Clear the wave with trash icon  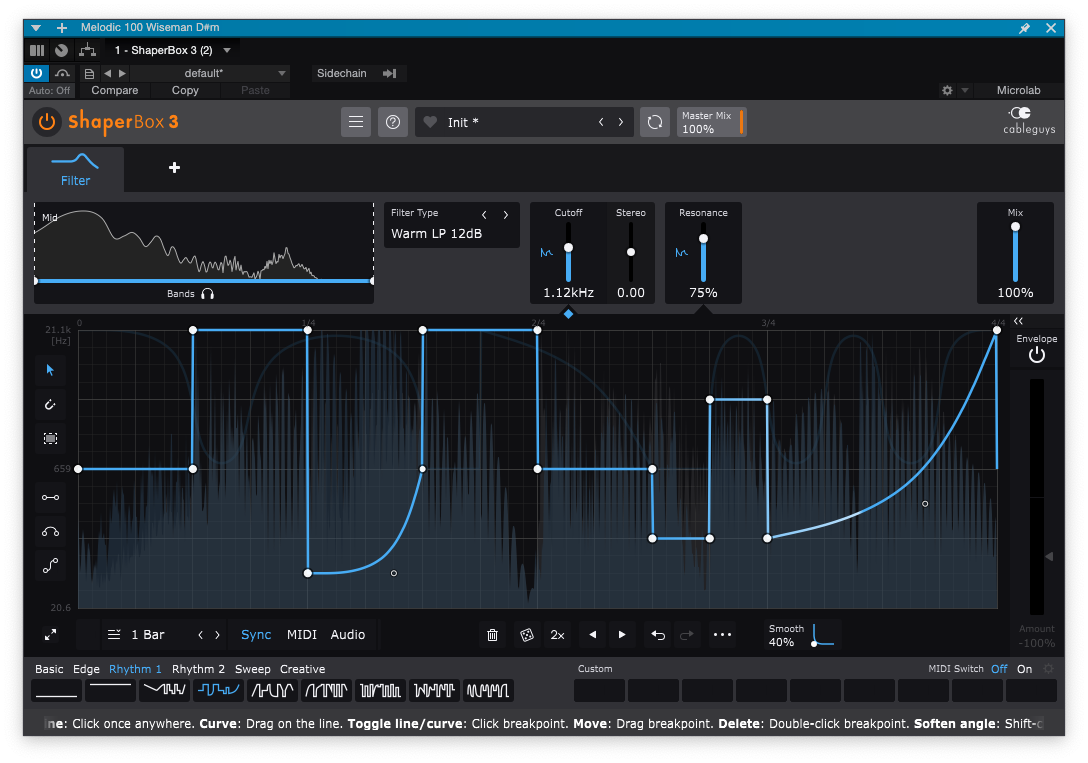(x=493, y=635)
